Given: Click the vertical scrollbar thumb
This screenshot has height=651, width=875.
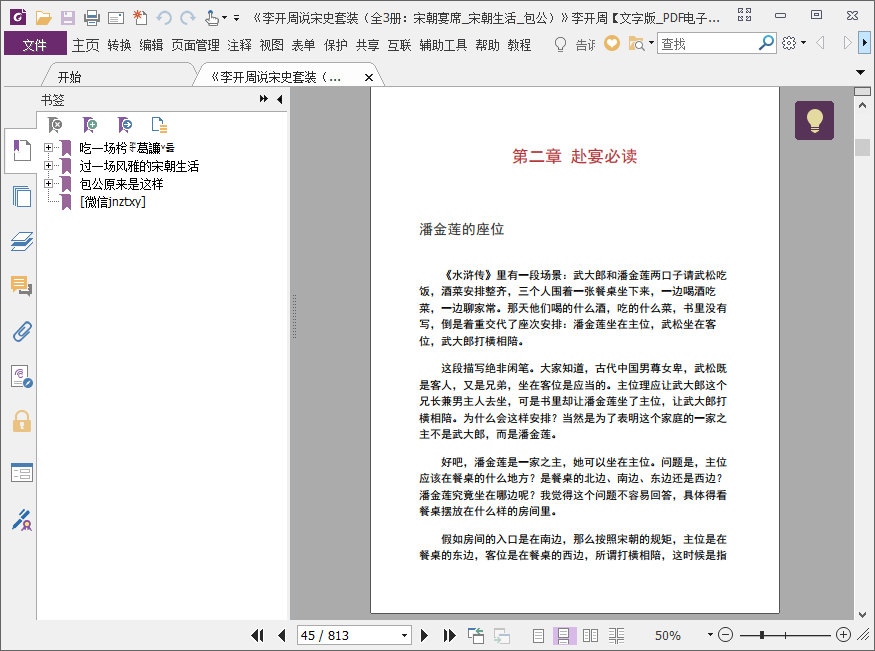Looking at the screenshot, I should [862, 147].
